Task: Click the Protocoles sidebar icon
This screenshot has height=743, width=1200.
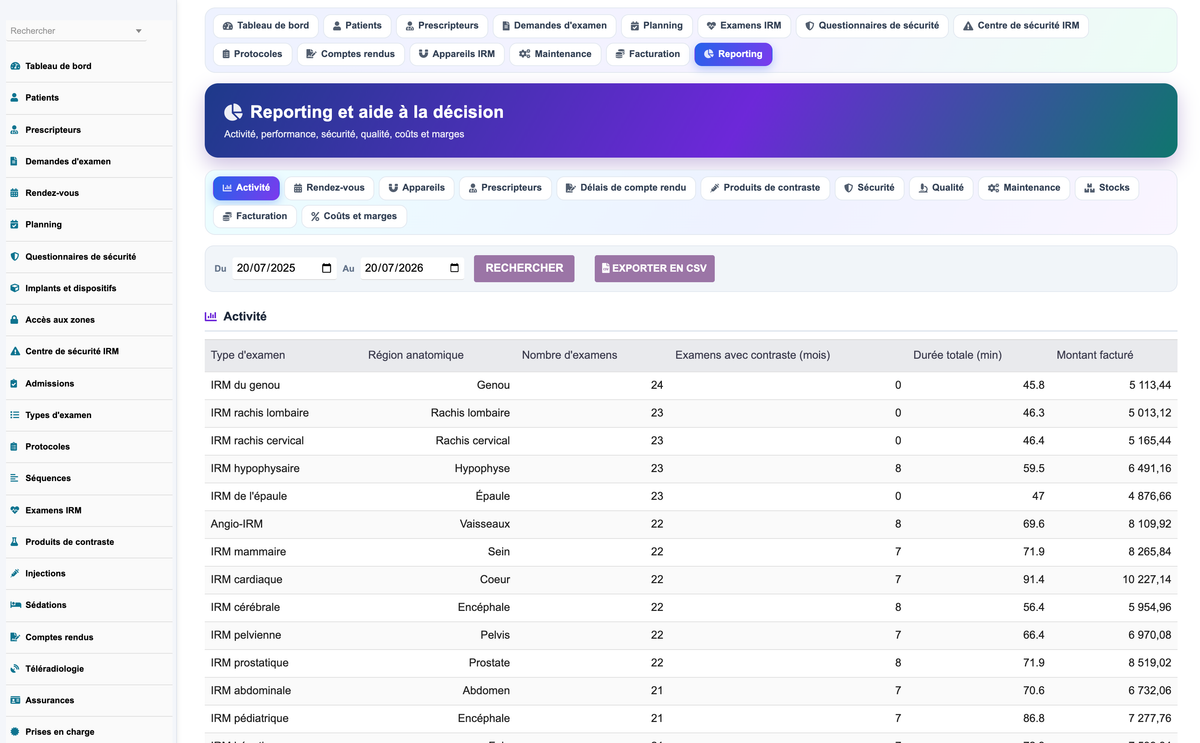Action: coord(15,447)
